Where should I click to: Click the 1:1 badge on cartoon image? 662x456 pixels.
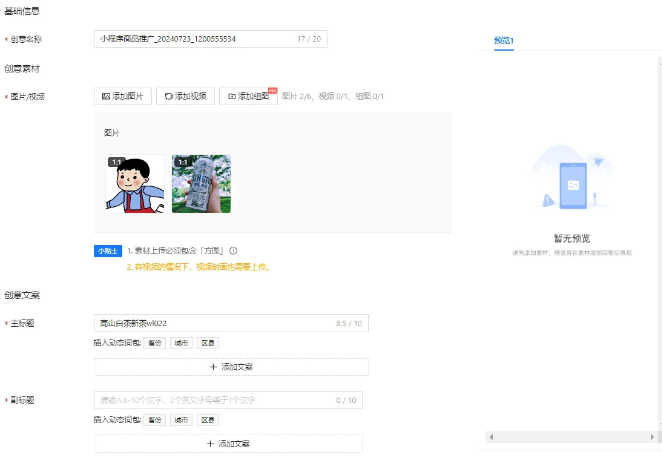(x=117, y=162)
